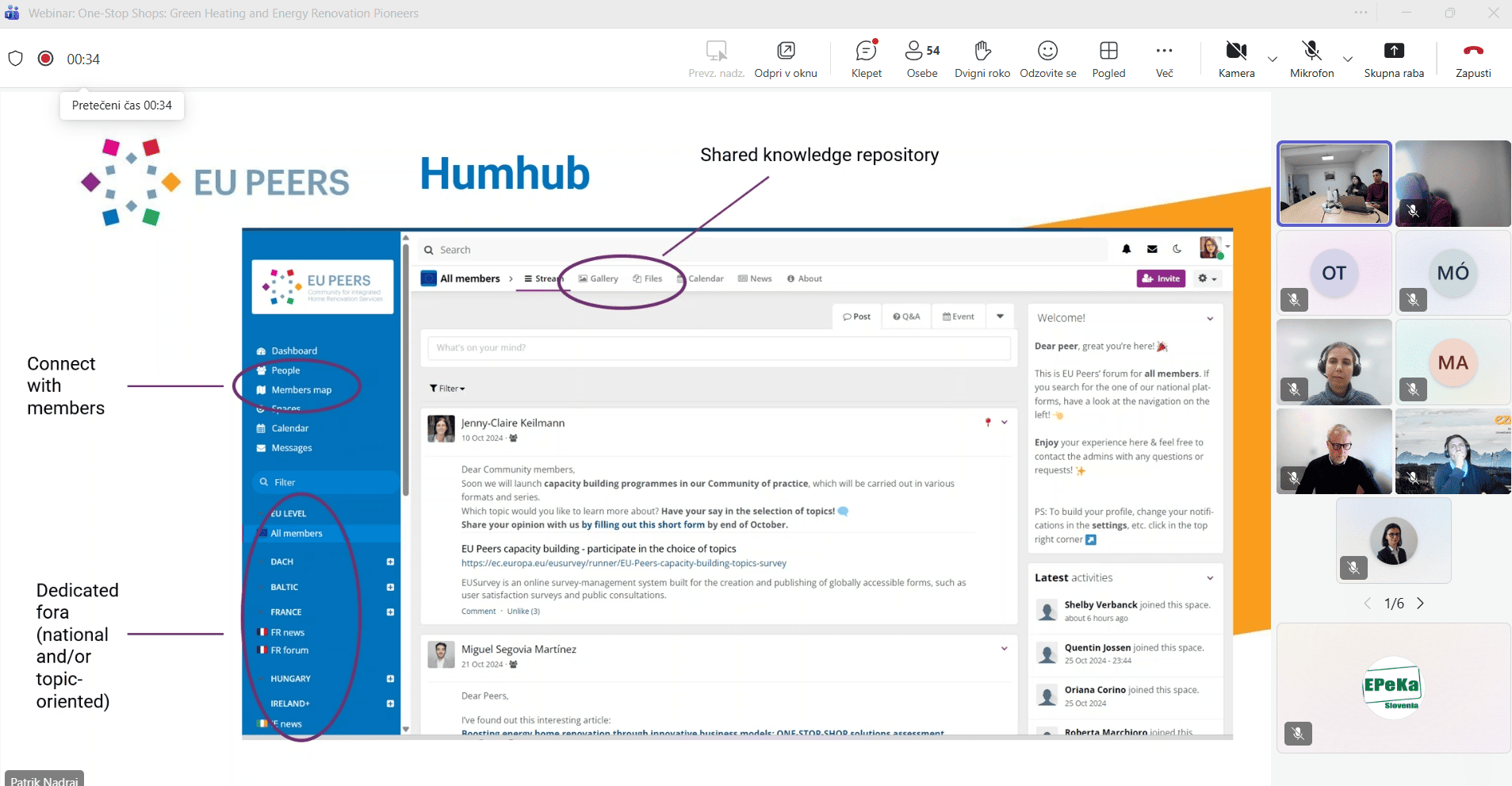The height and width of the screenshot is (786, 1512).
Task: Open Odzovite se reactions
Action: 1047,59
